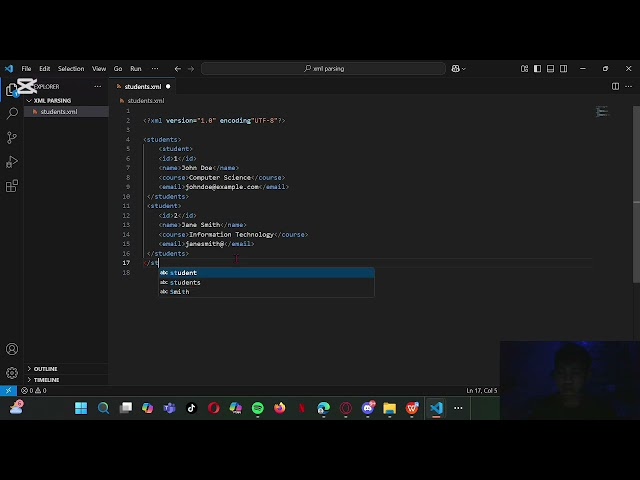640x480 pixels.
Task: Open Run and Debug view
Action: (x=12, y=162)
